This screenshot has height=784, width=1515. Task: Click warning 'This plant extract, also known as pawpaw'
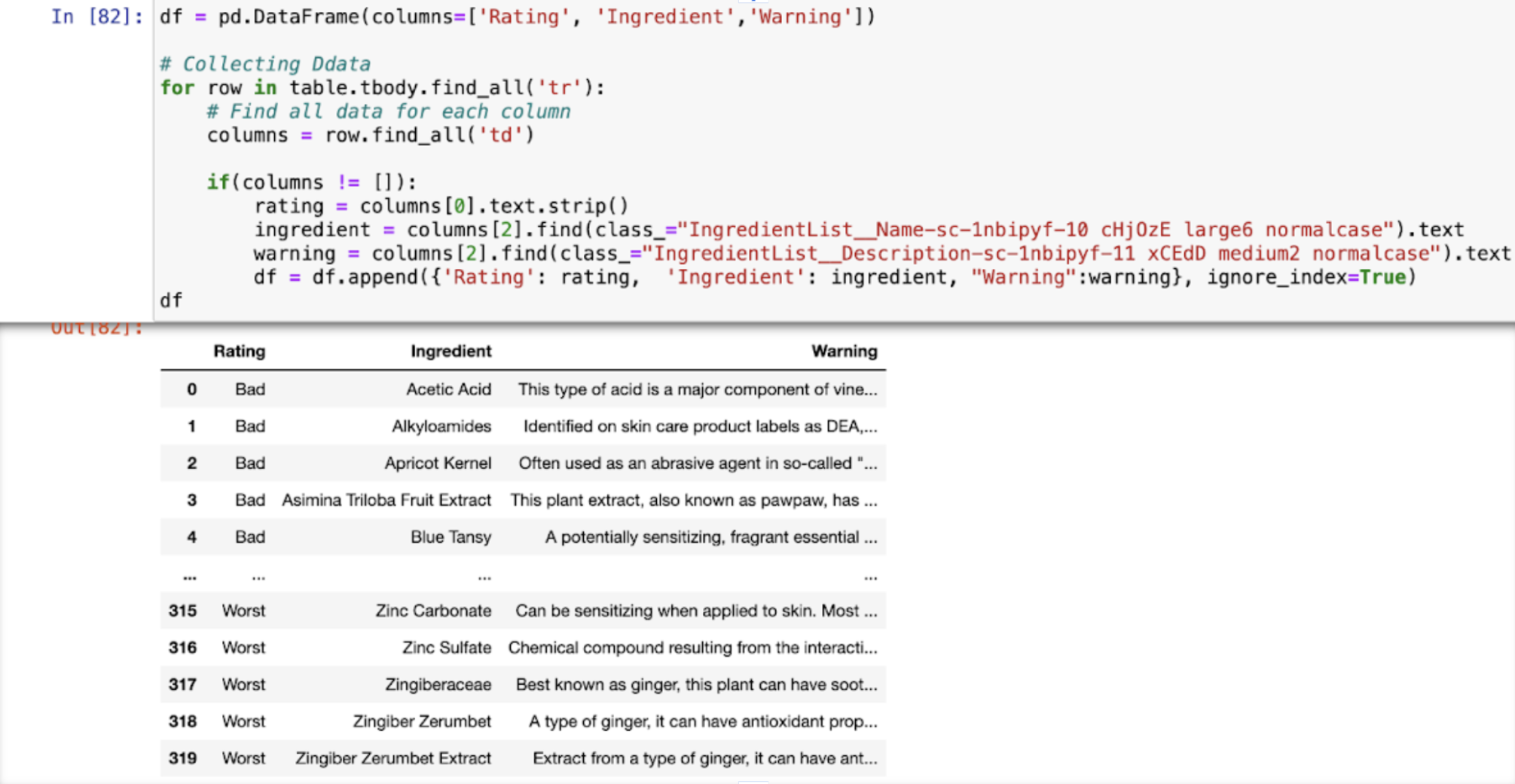coord(694,500)
